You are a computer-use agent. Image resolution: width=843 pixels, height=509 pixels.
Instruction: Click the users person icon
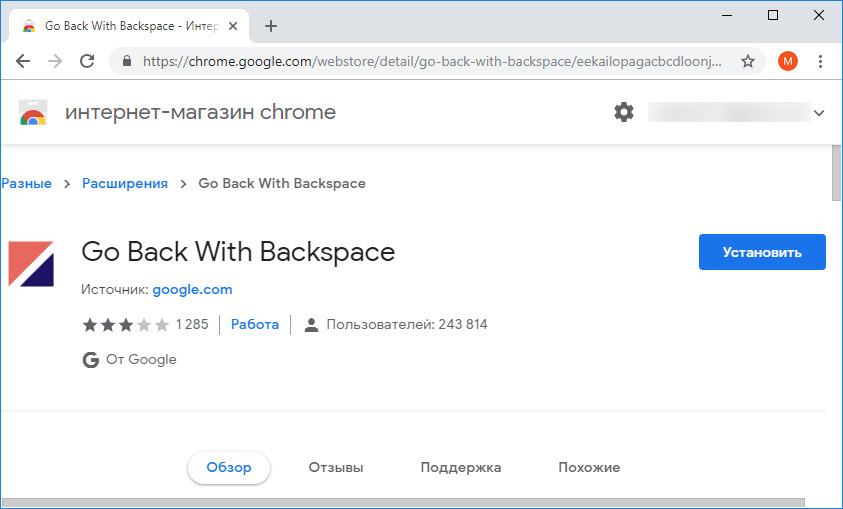(311, 325)
